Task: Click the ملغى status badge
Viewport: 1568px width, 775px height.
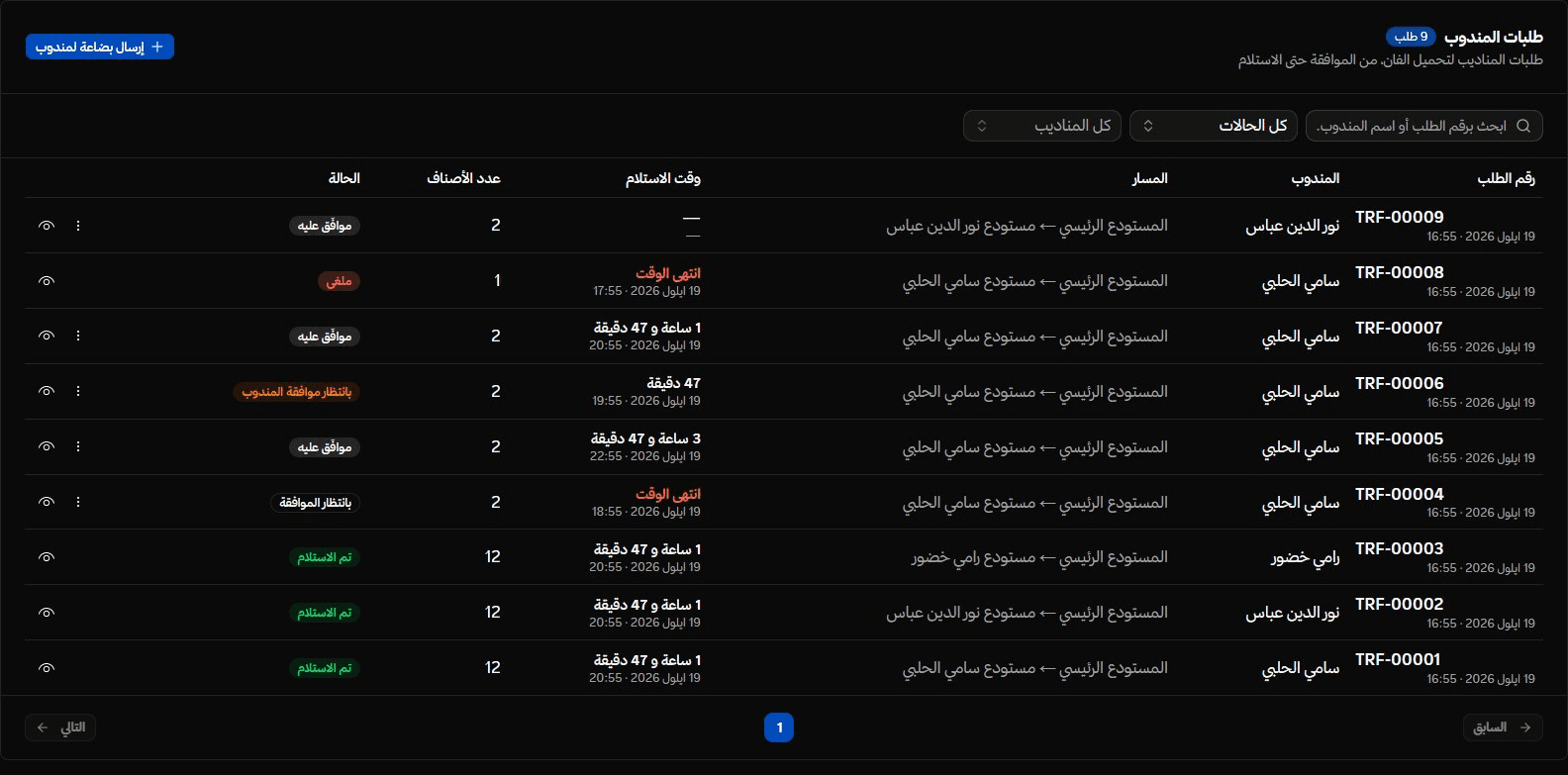Action: point(339,281)
